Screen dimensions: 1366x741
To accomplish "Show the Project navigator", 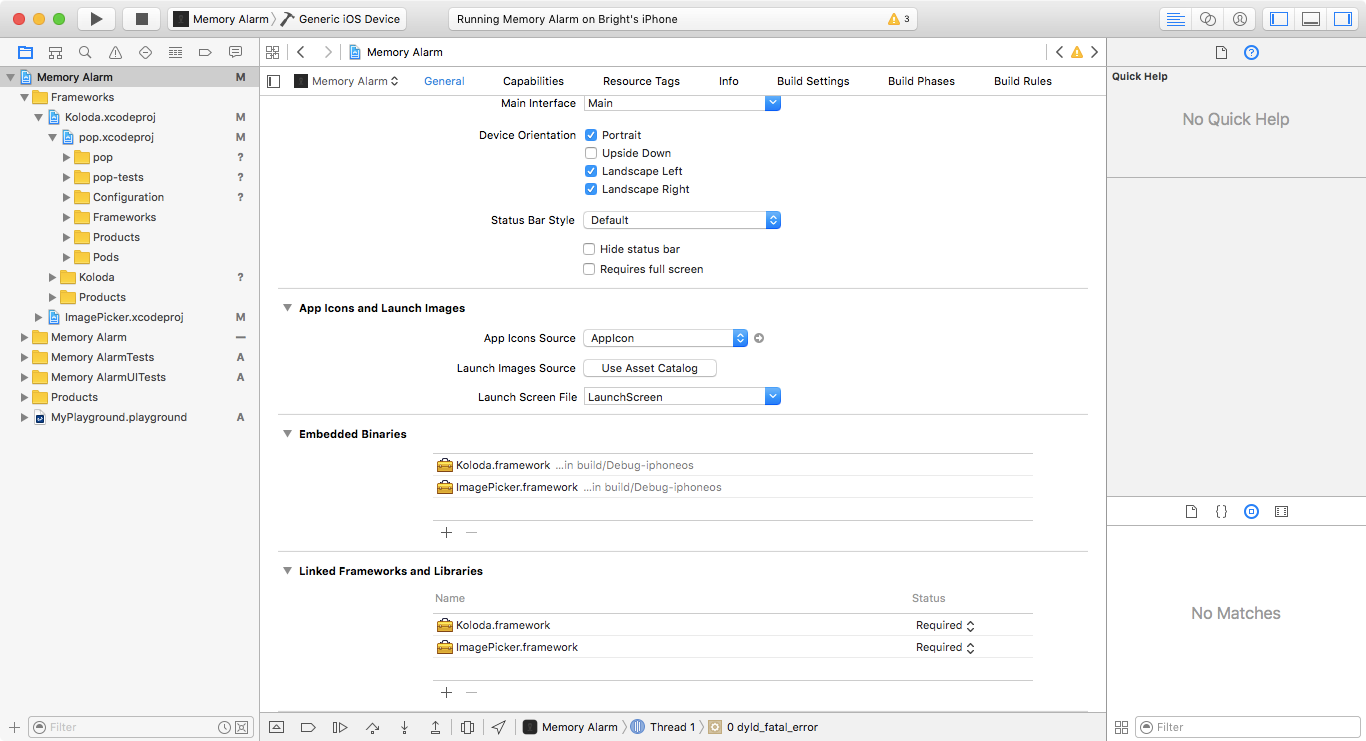I will point(25,52).
